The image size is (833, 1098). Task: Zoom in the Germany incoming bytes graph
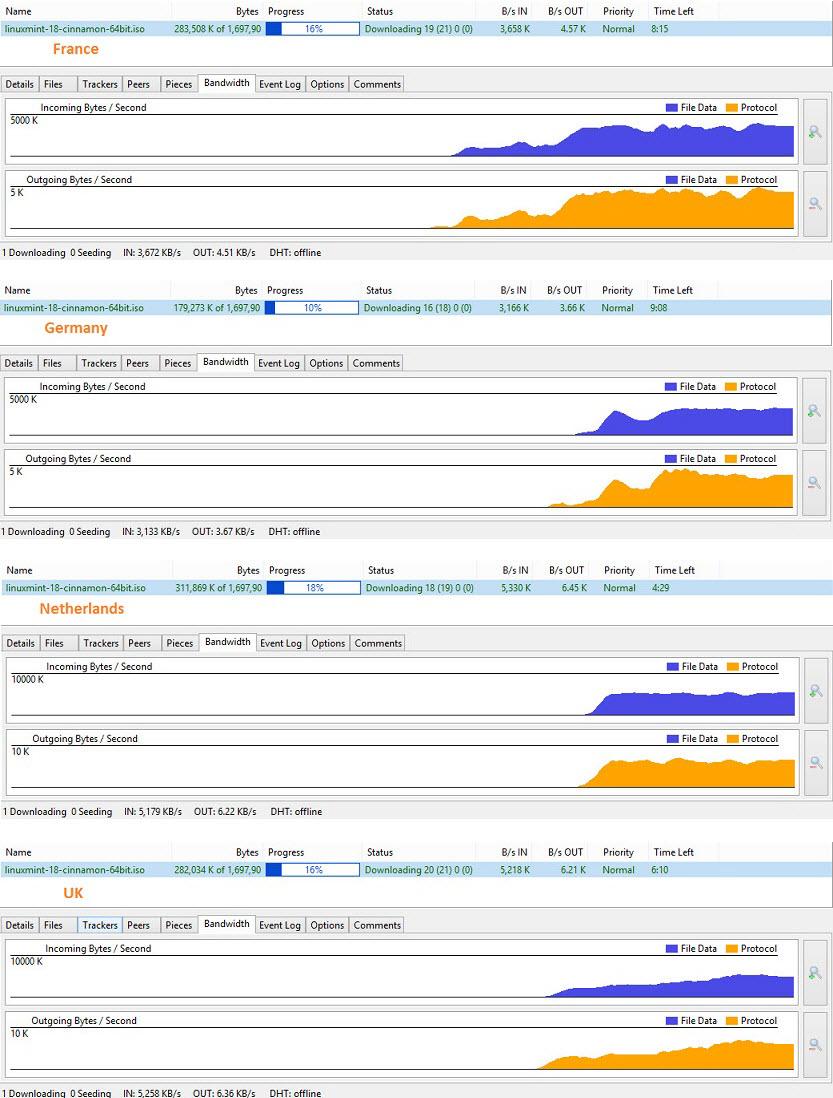click(814, 411)
